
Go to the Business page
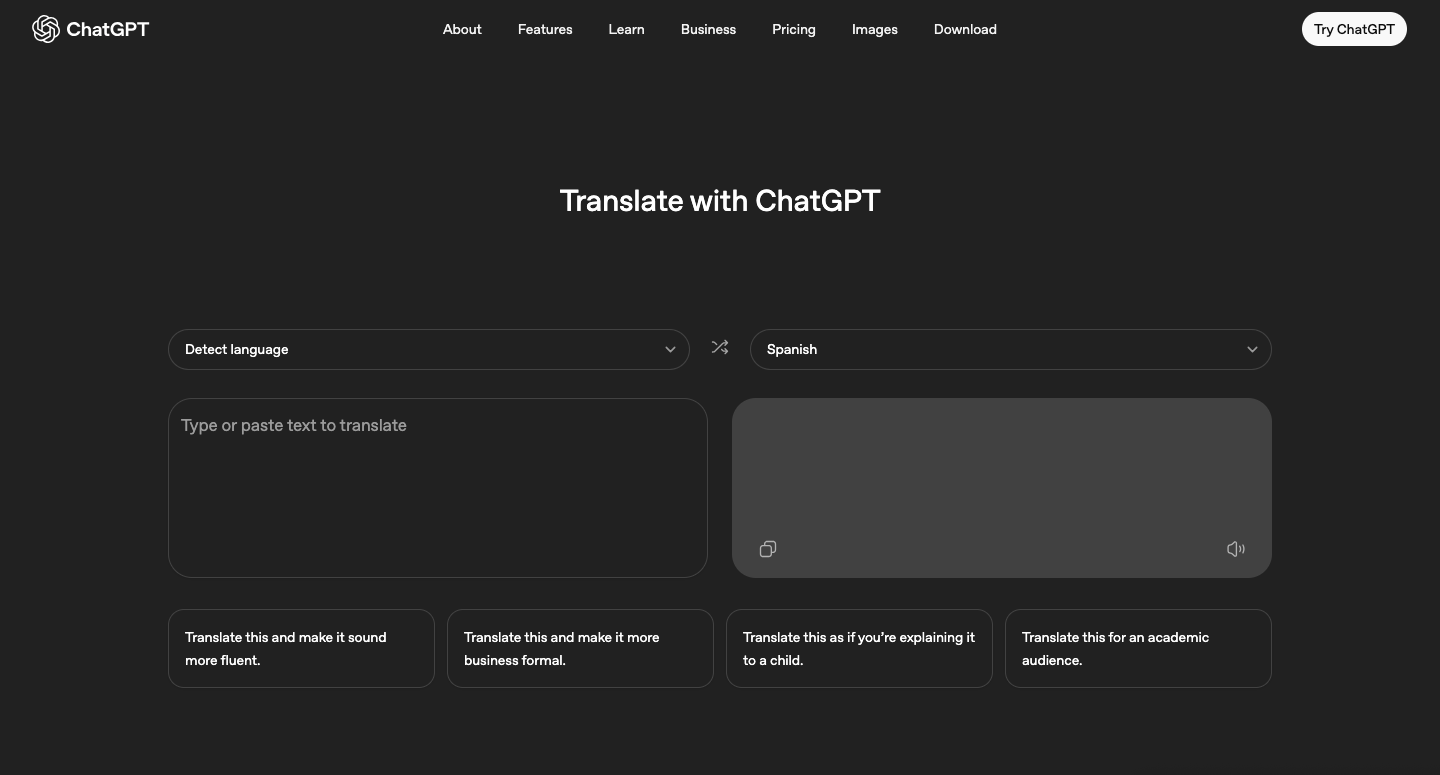click(x=708, y=29)
